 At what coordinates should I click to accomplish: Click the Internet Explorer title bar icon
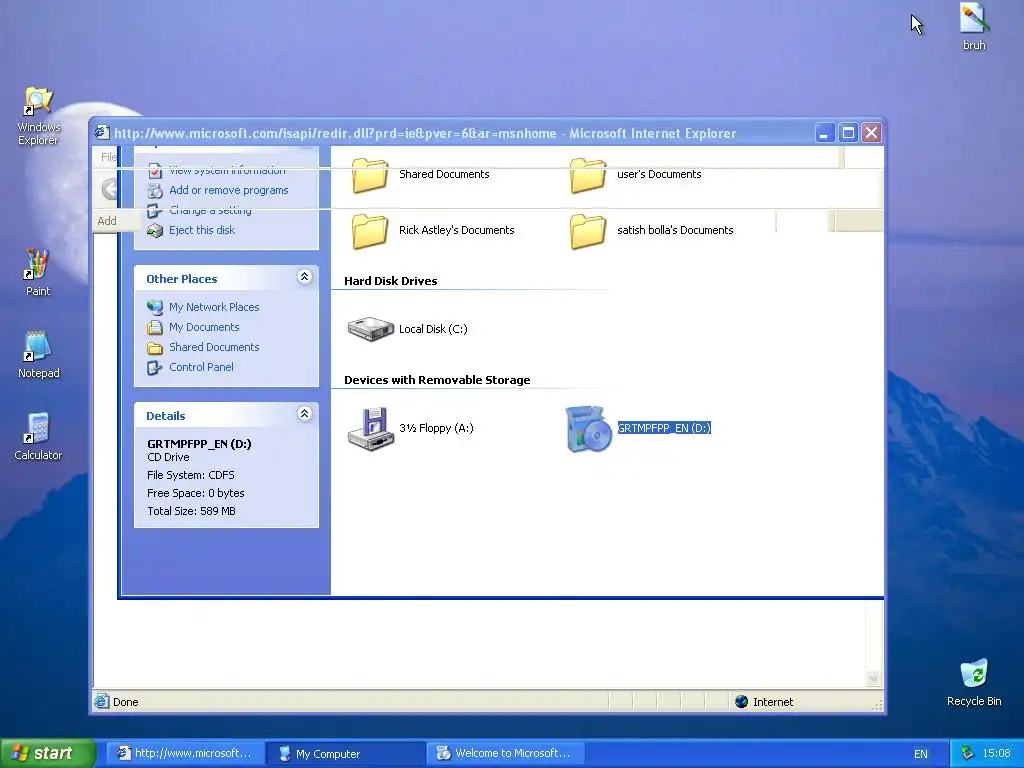[x=102, y=133]
